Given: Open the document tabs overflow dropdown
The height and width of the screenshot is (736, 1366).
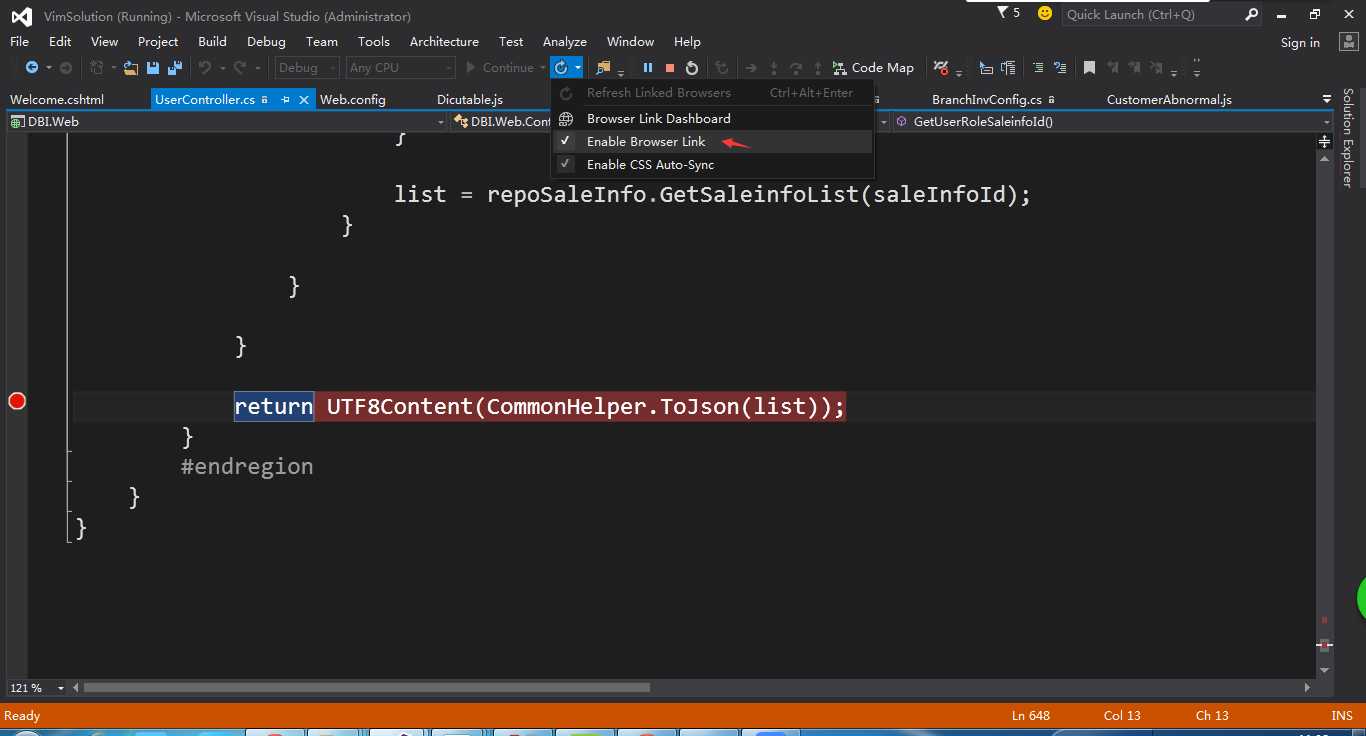Looking at the screenshot, I should coord(1326,99).
